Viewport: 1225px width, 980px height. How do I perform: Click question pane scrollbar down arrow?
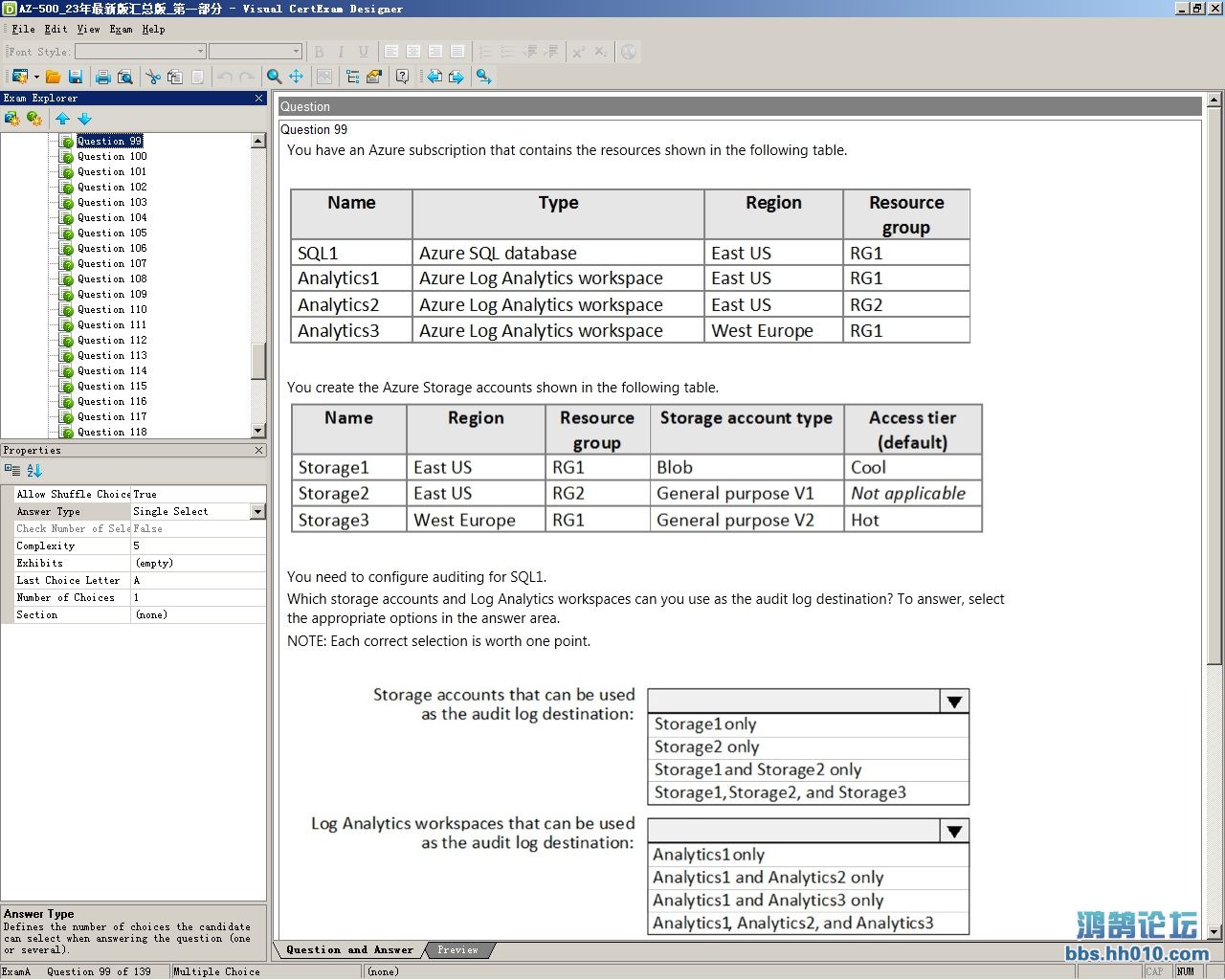pyautogui.click(x=1214, y=931)
